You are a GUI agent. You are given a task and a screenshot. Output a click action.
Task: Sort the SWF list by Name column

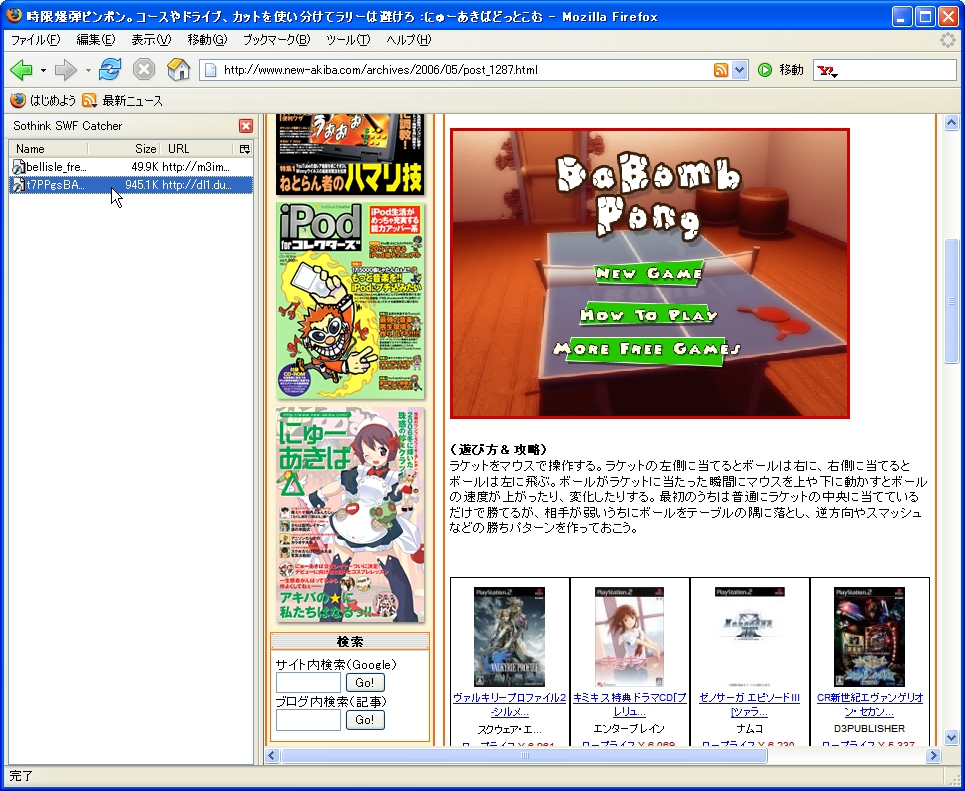(x=49, y=149)
